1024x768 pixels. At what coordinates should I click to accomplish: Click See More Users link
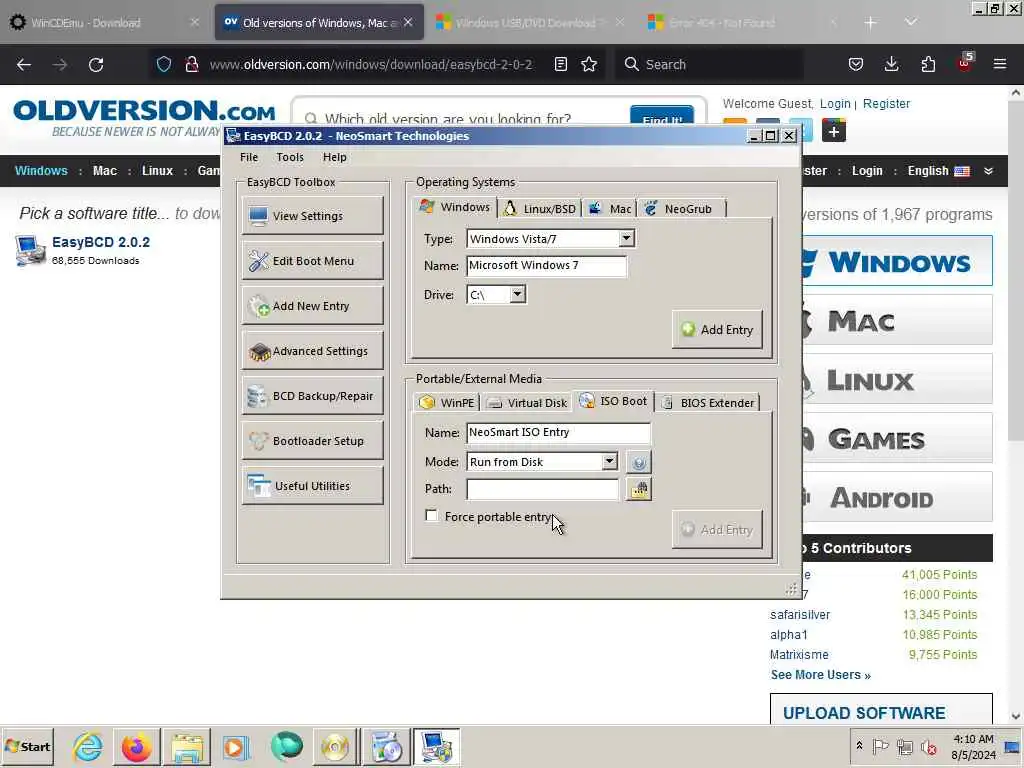click(820, 675)
